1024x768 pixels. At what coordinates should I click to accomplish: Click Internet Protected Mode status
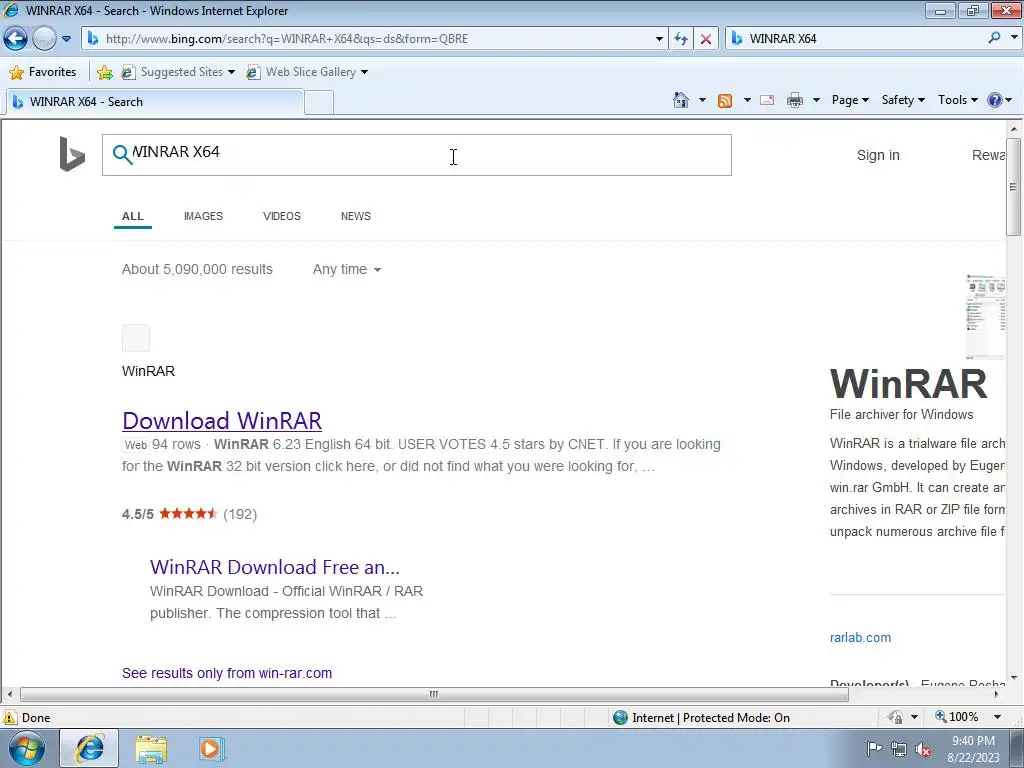(702, 718)
